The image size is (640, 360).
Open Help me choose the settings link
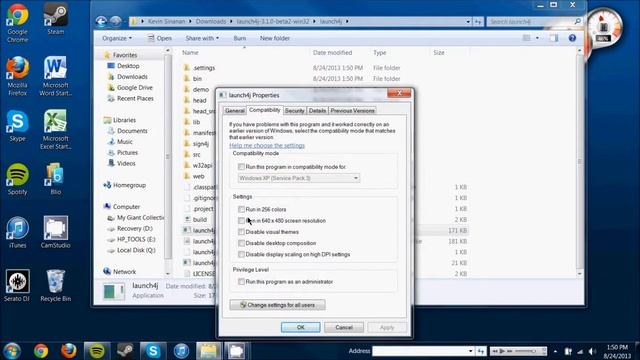pyautogui.click(x=267, y=146)
